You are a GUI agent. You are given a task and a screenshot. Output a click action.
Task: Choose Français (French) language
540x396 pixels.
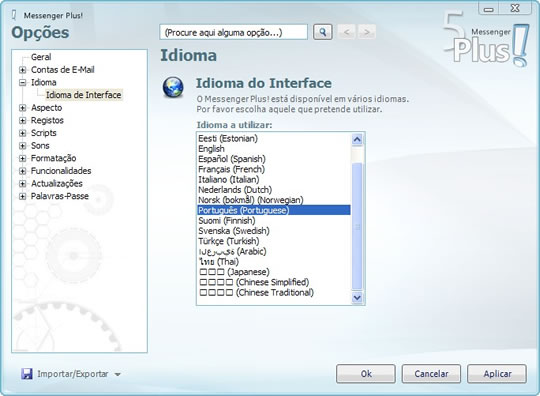pyautogui.click(x=274, y=169)
